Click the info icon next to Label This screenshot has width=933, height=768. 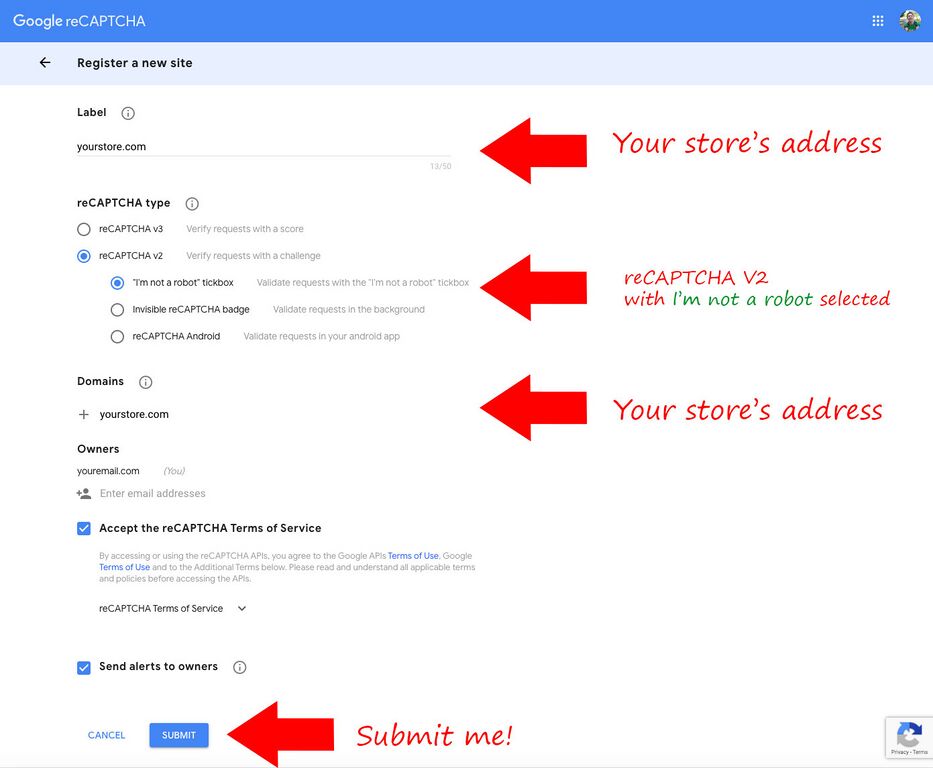pyautogui.click(x=128, y=113)
